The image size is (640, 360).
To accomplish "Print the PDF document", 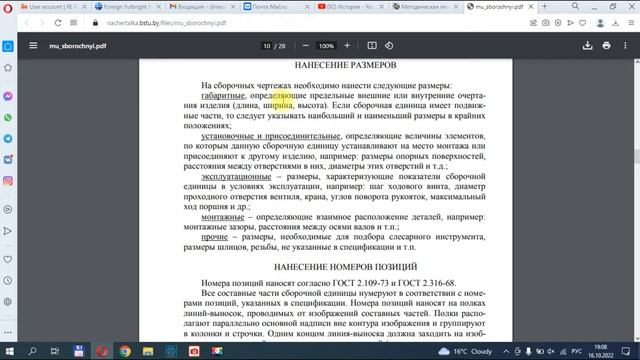I will 606,46.
